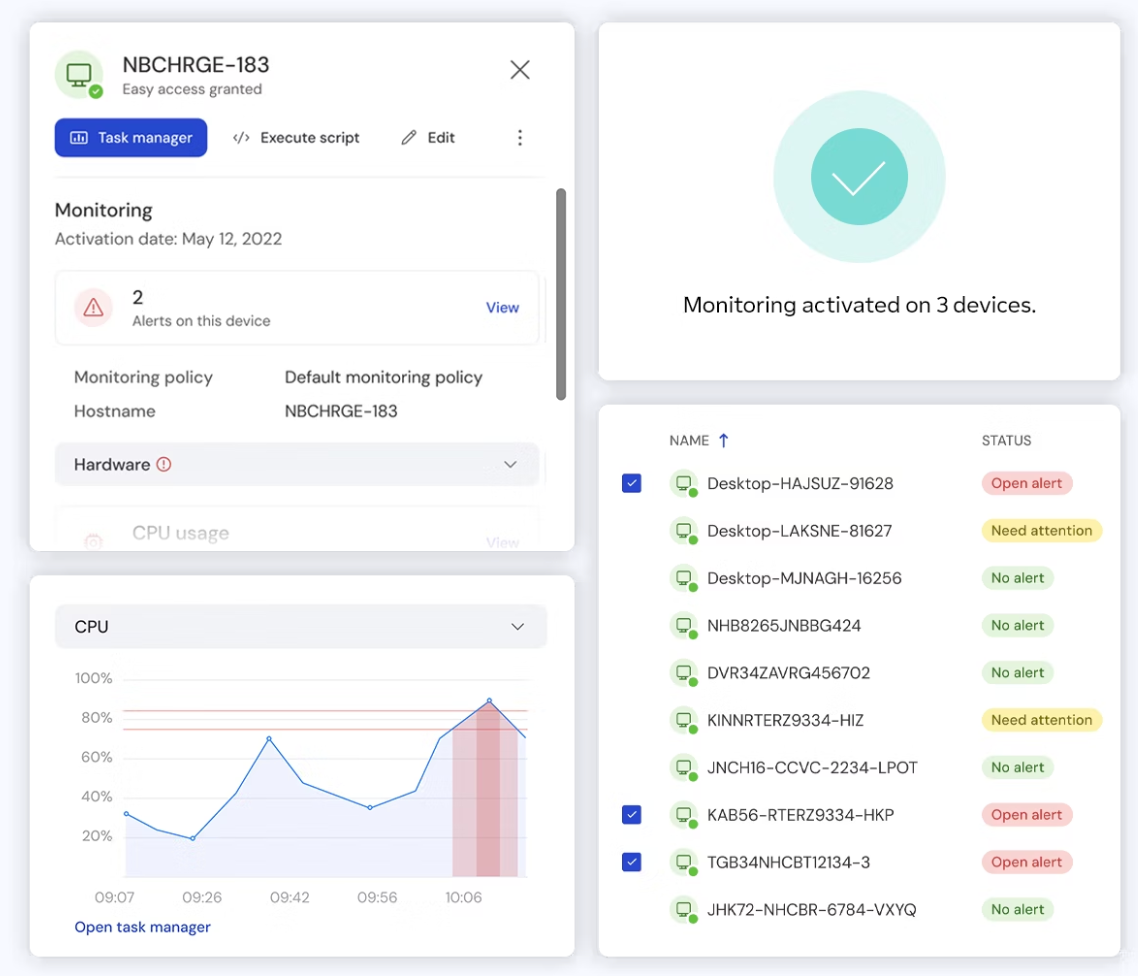Expand the Hardware section

(x=510, y=464)
